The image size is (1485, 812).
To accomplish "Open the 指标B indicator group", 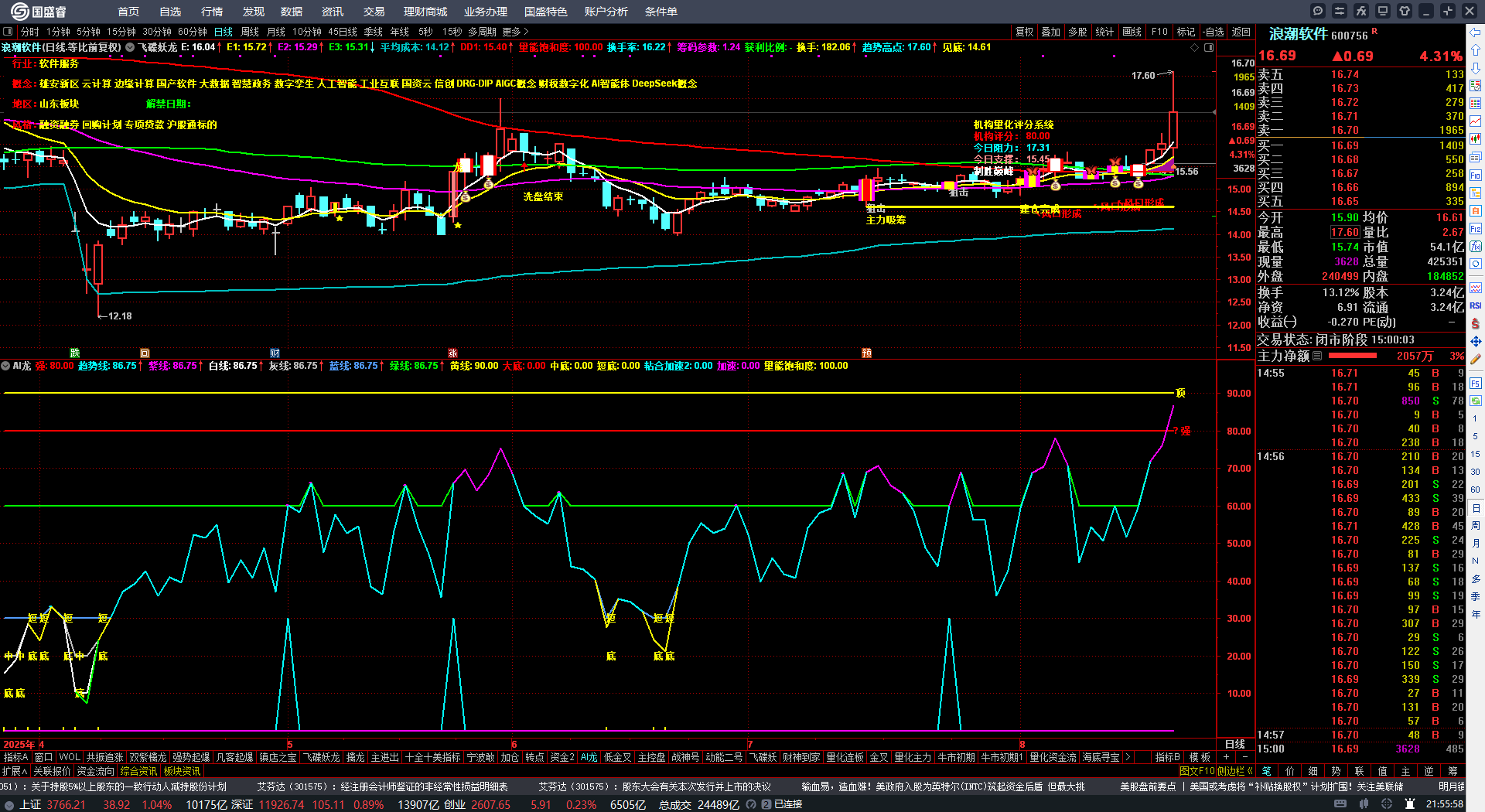I will [x=1168, y=757].
